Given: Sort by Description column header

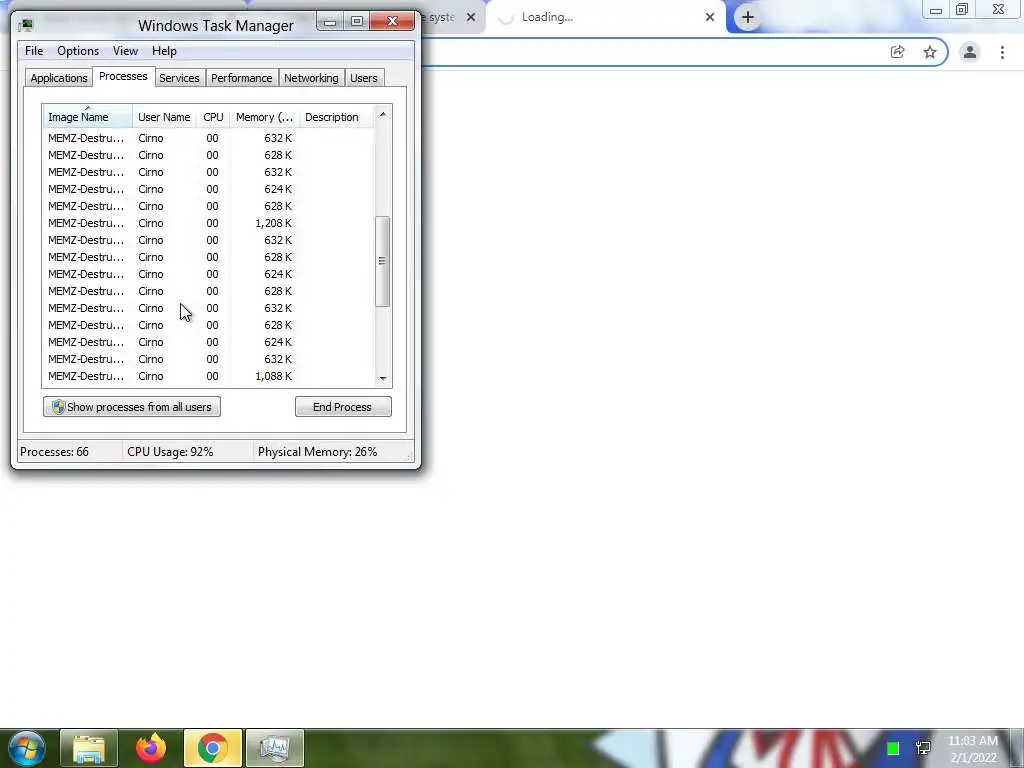Looking at the screenshot, I should [336, 117].
